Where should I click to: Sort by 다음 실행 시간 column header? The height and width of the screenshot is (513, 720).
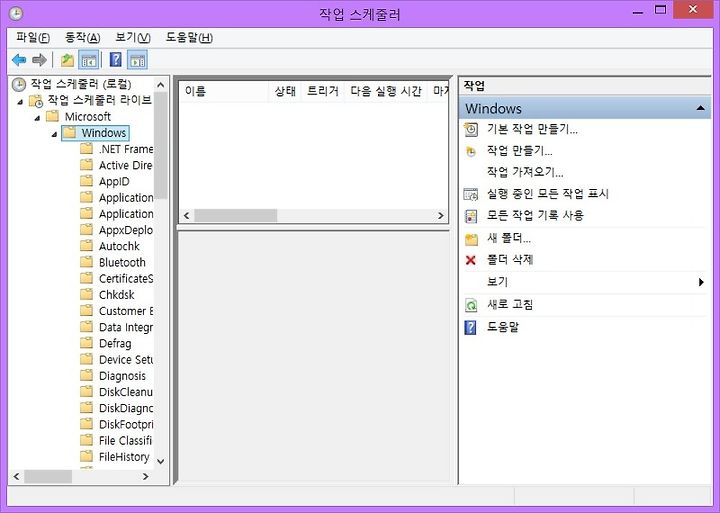click(386, 91)
